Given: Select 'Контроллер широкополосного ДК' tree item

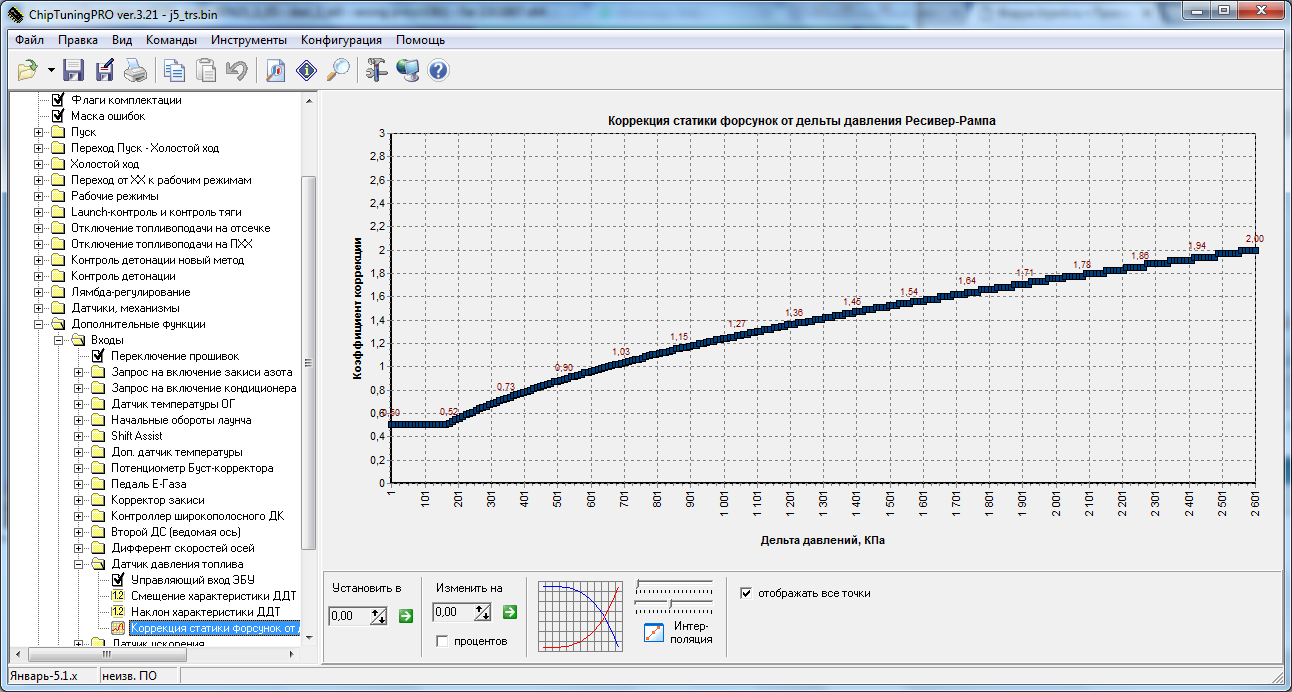Looking at the screenshot, I should (197, 516).
